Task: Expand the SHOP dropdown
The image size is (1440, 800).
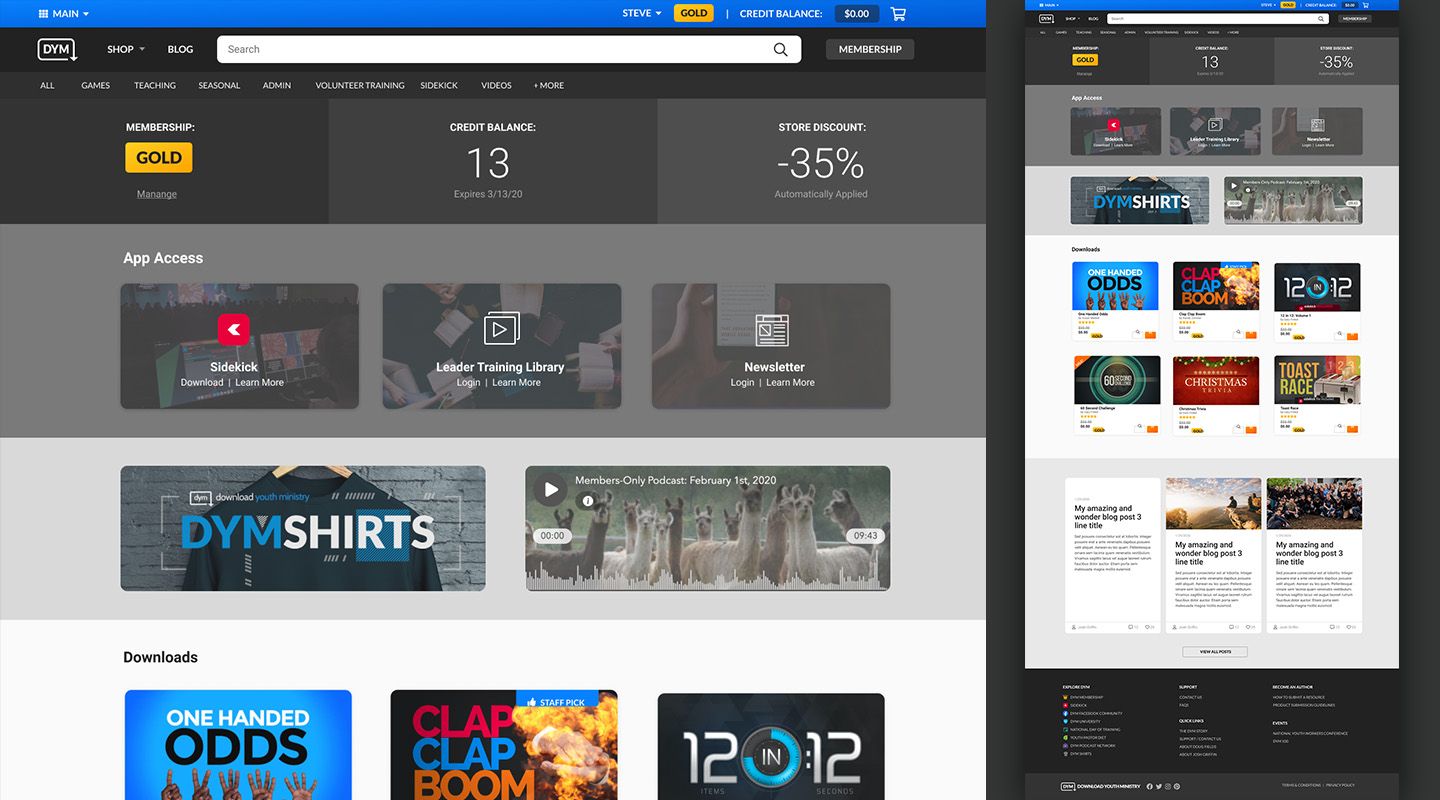Action: [124, 48]
